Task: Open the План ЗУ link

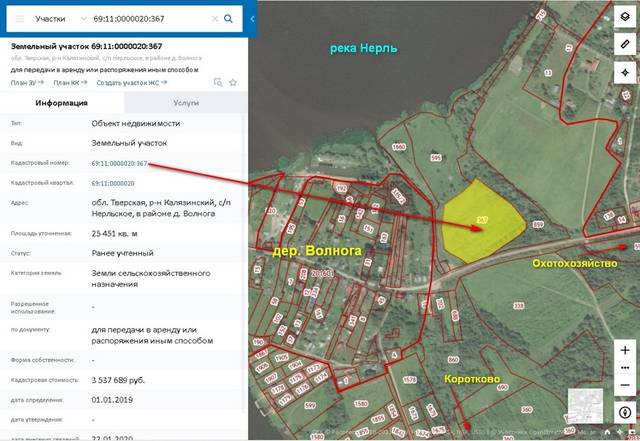Action: [x=27, y=82]
